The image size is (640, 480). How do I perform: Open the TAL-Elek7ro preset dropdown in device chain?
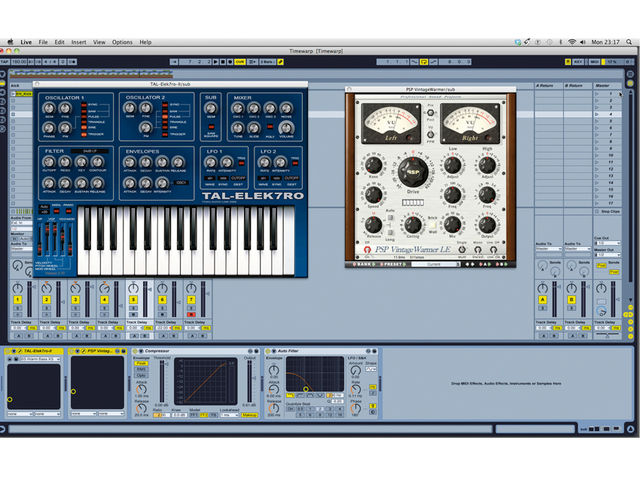40,359
